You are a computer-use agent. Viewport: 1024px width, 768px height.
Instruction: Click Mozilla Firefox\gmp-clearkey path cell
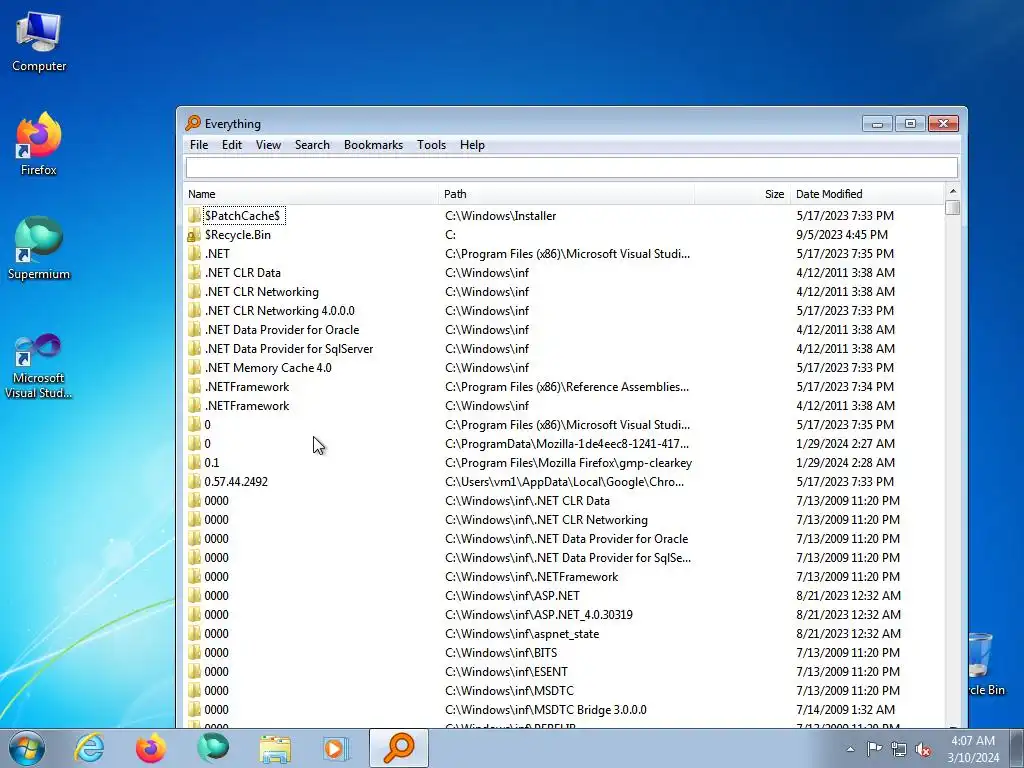[x=568, y=462]
